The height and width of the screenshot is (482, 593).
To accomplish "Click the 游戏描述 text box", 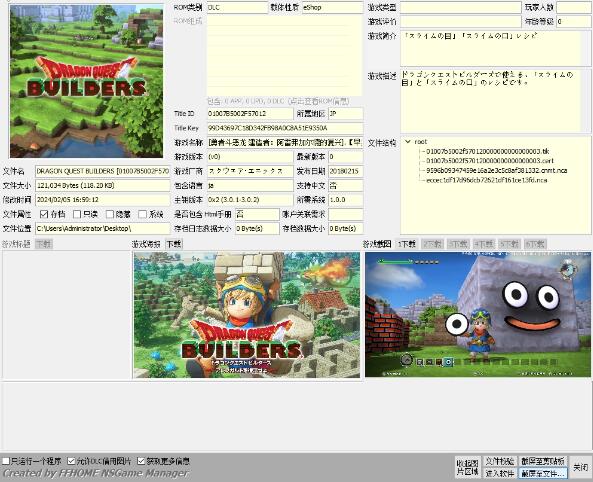I will 495,101.
